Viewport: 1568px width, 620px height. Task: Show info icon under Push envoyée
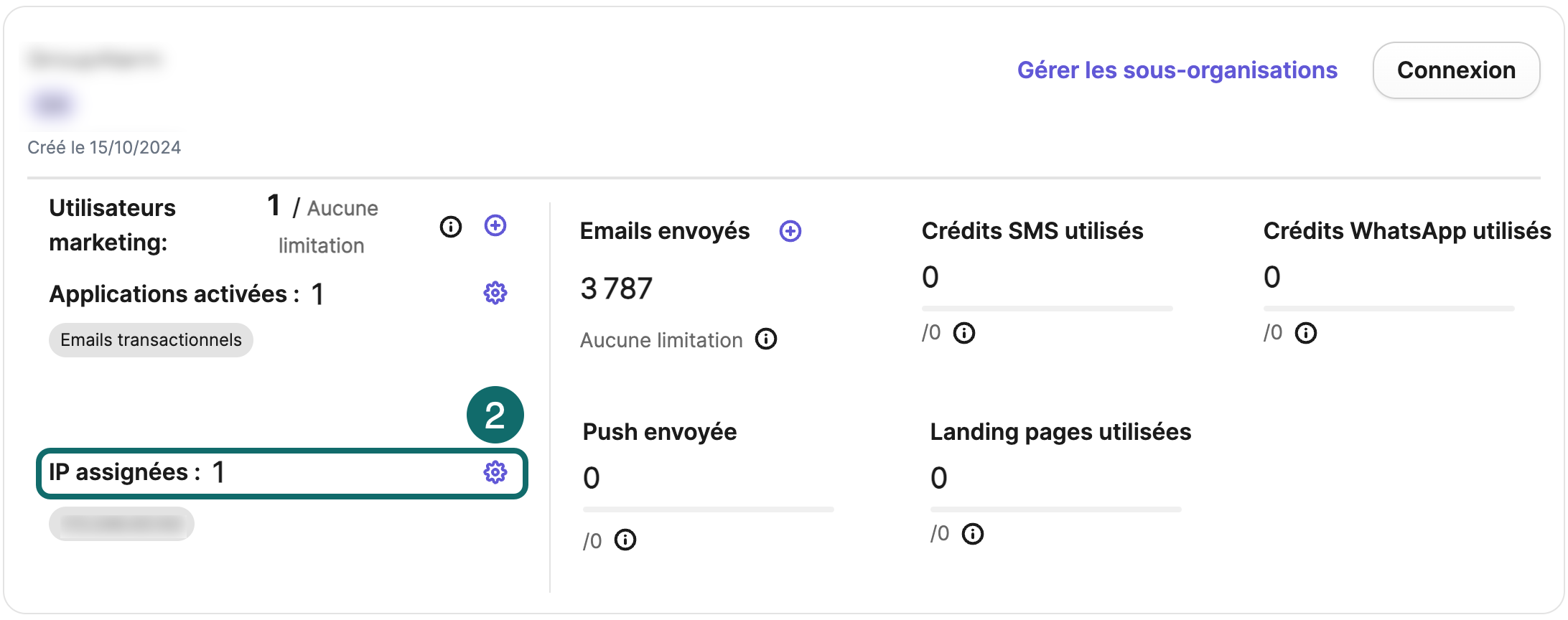point(625,540)
